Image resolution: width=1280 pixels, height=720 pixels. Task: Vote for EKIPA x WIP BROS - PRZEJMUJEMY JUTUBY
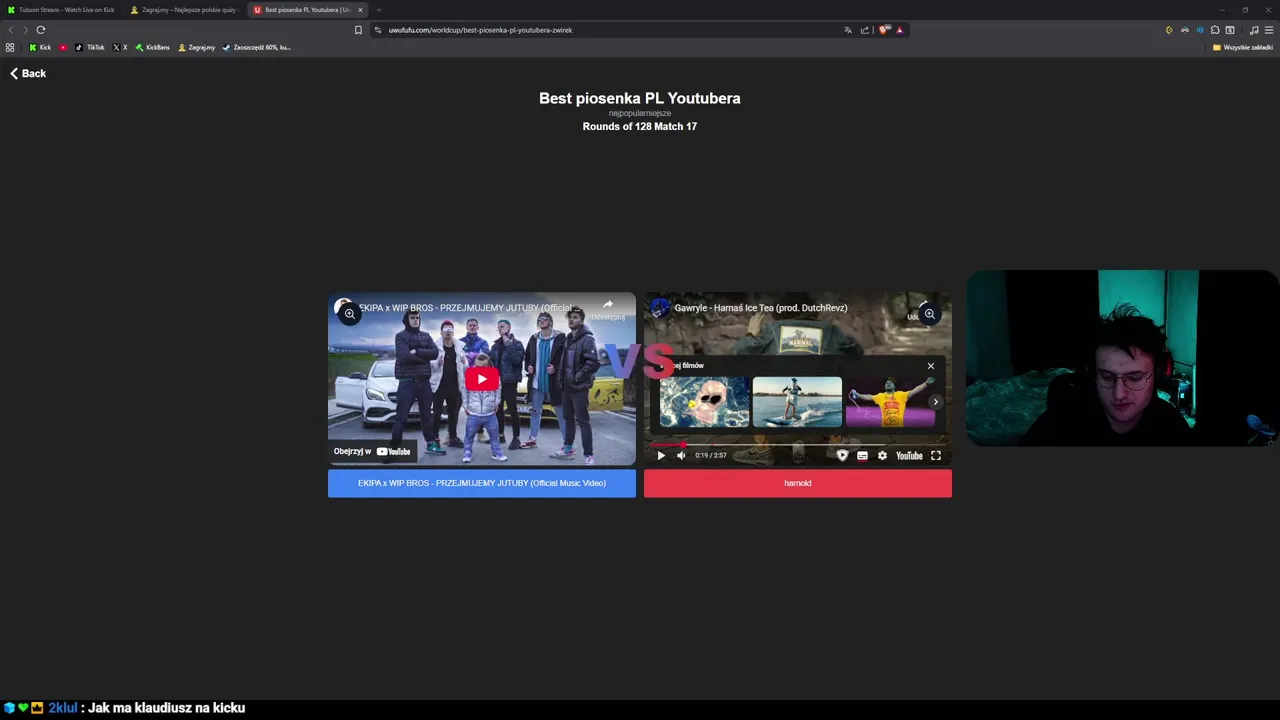click(482, 483)
